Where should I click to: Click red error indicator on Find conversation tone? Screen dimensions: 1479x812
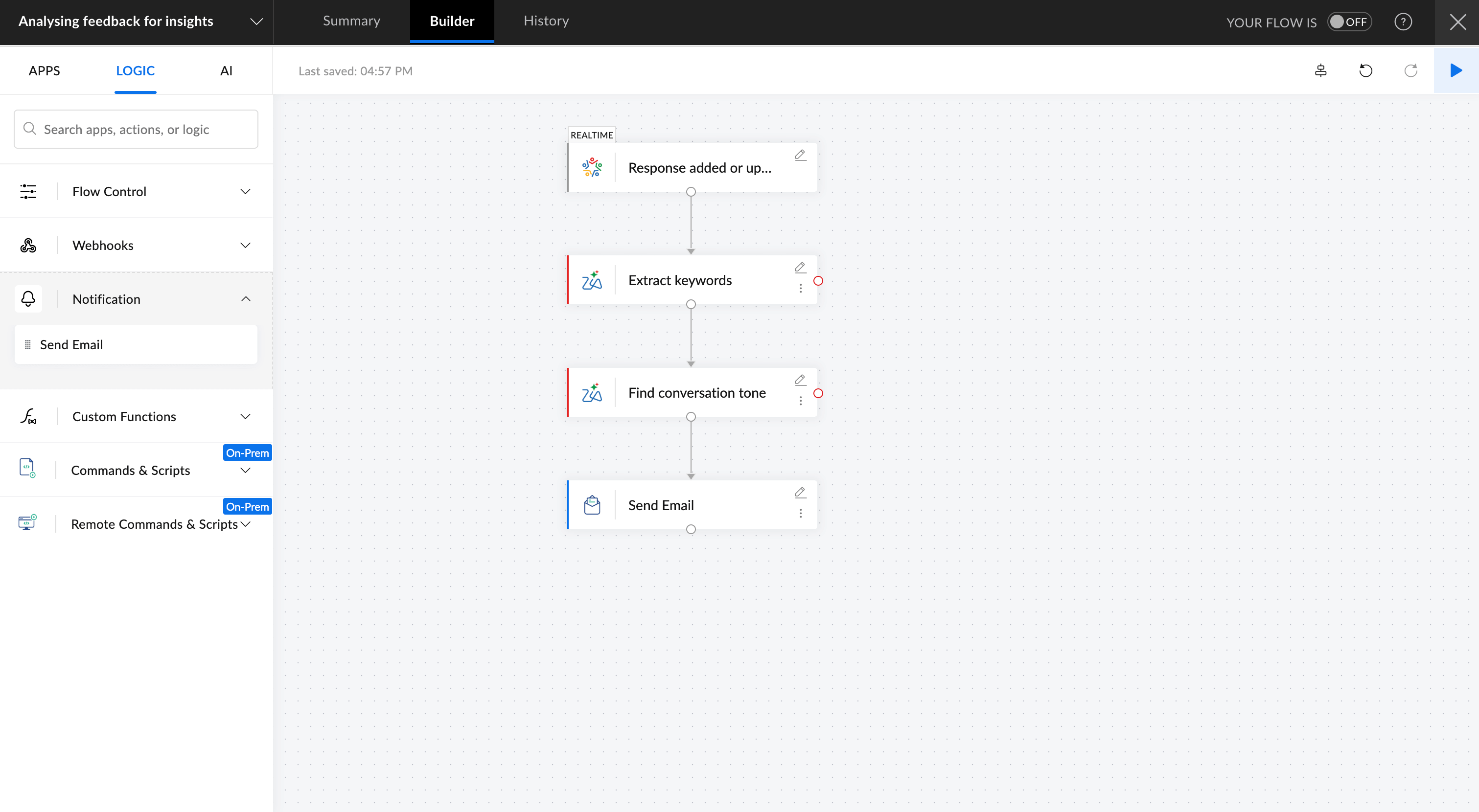tap(818, 393)
